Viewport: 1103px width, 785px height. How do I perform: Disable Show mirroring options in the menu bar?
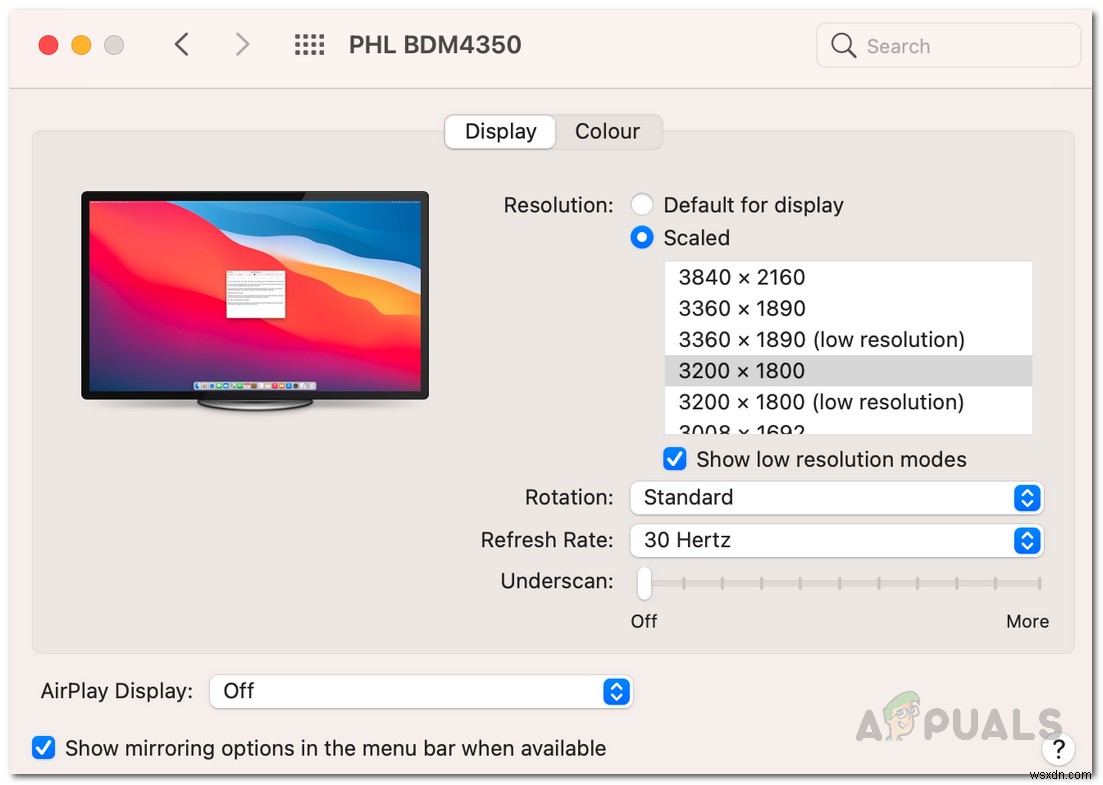tap(43, 748)
